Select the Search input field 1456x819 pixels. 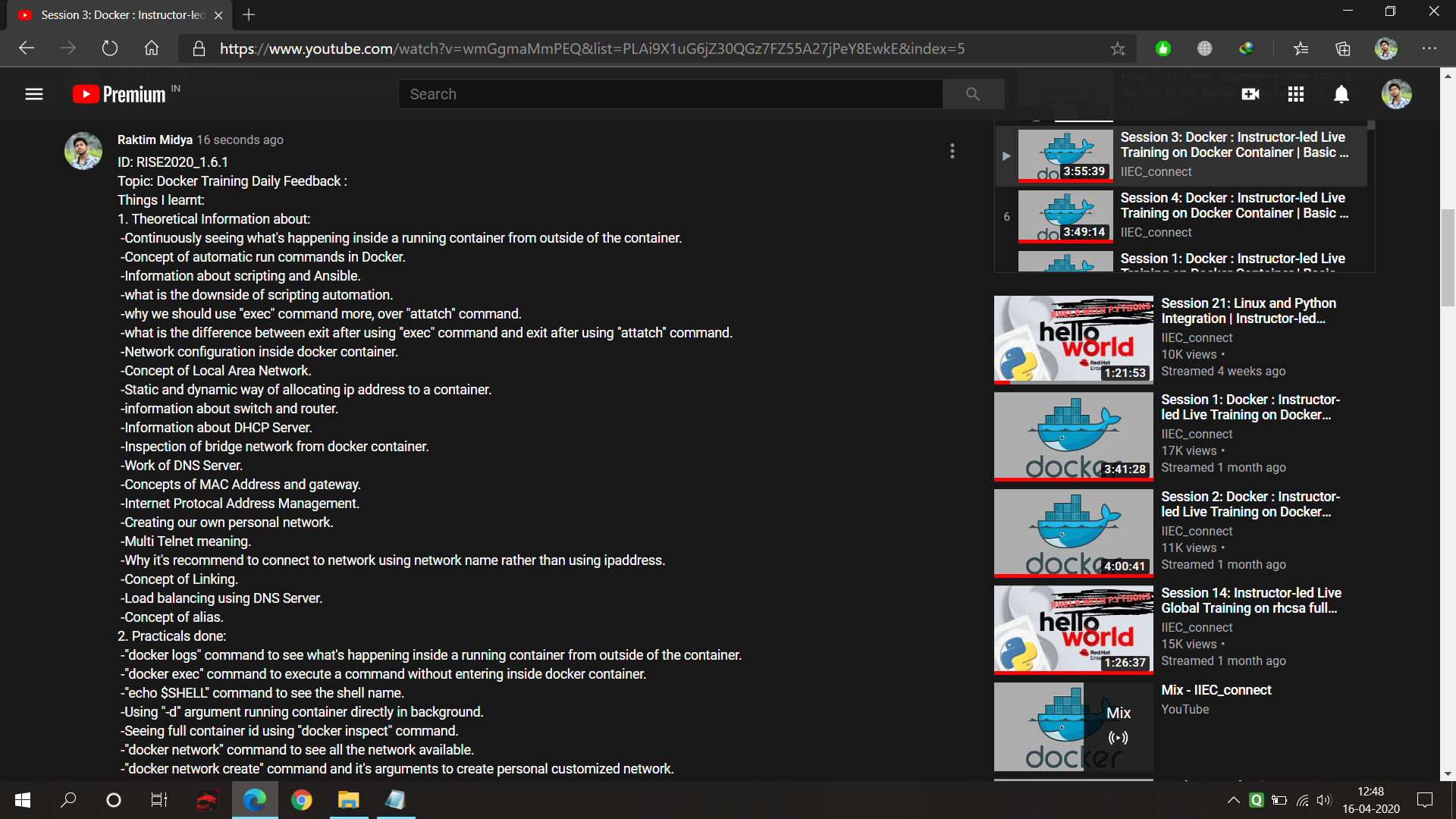(672, 94)
